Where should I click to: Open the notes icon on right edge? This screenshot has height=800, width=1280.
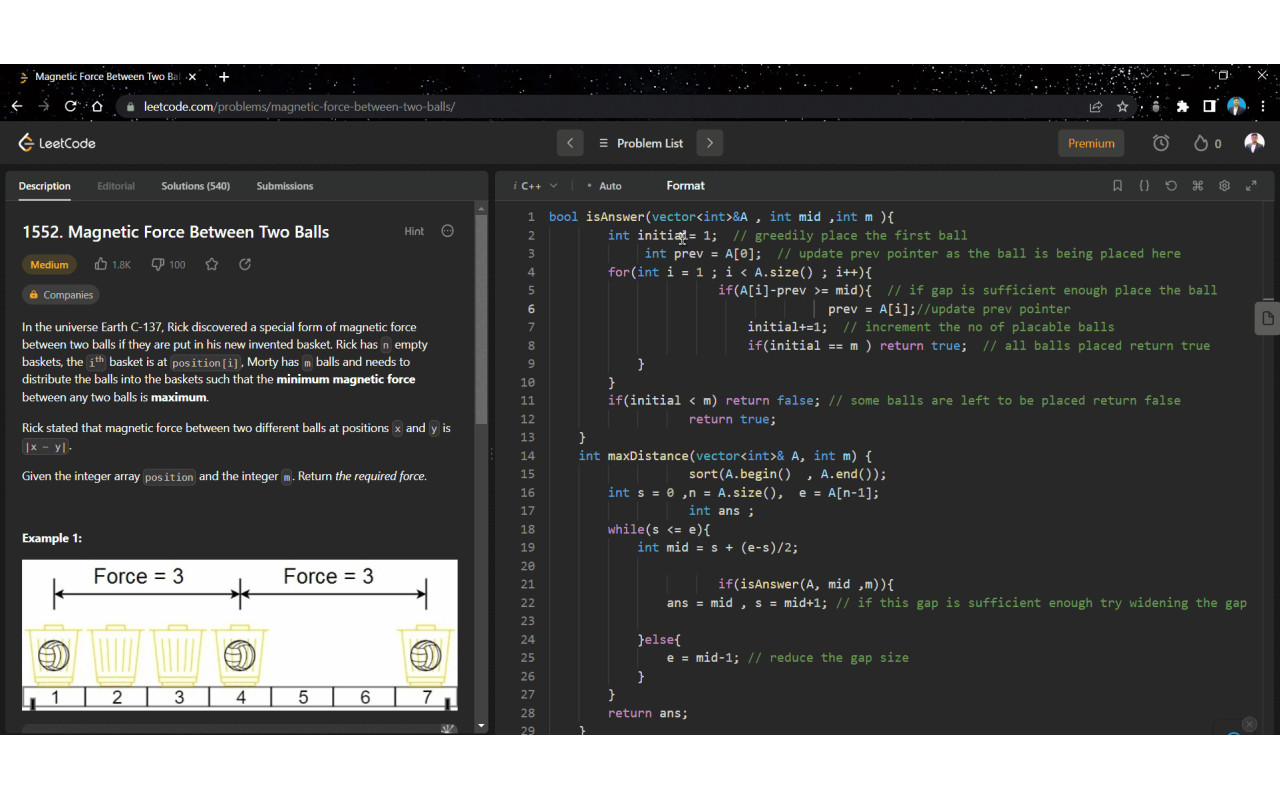(x=1267, y=318)
